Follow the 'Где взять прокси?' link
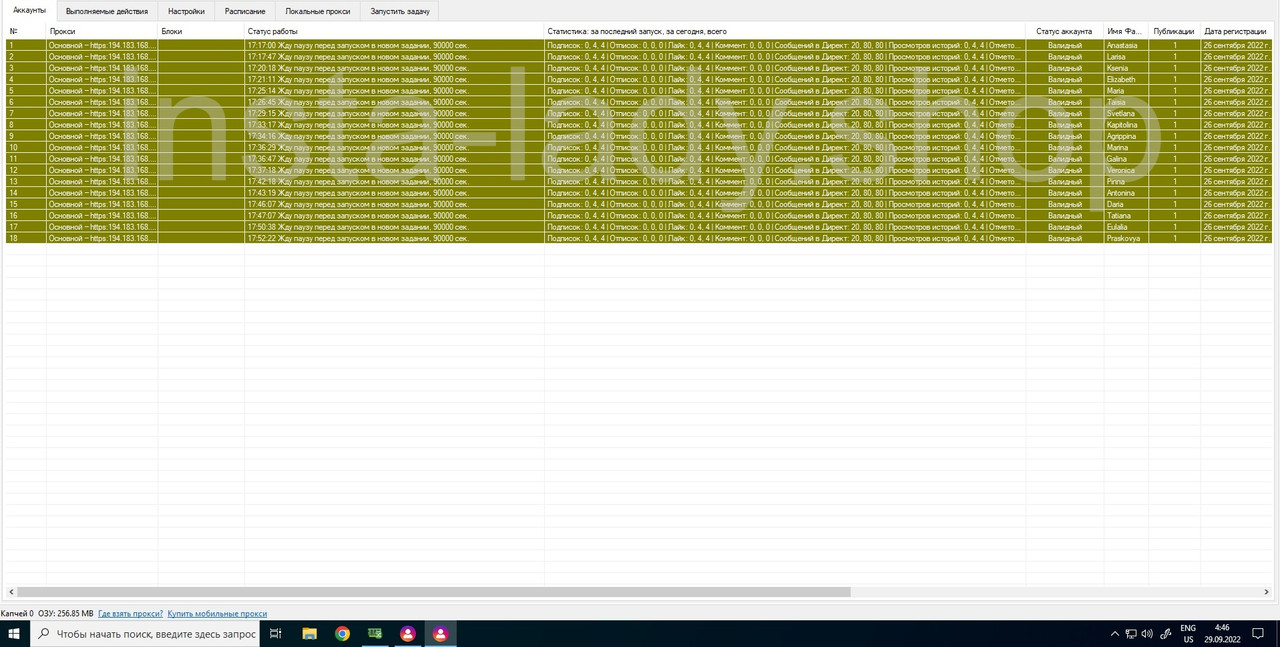The image size is (1280, 647). [x=130, y=613]
